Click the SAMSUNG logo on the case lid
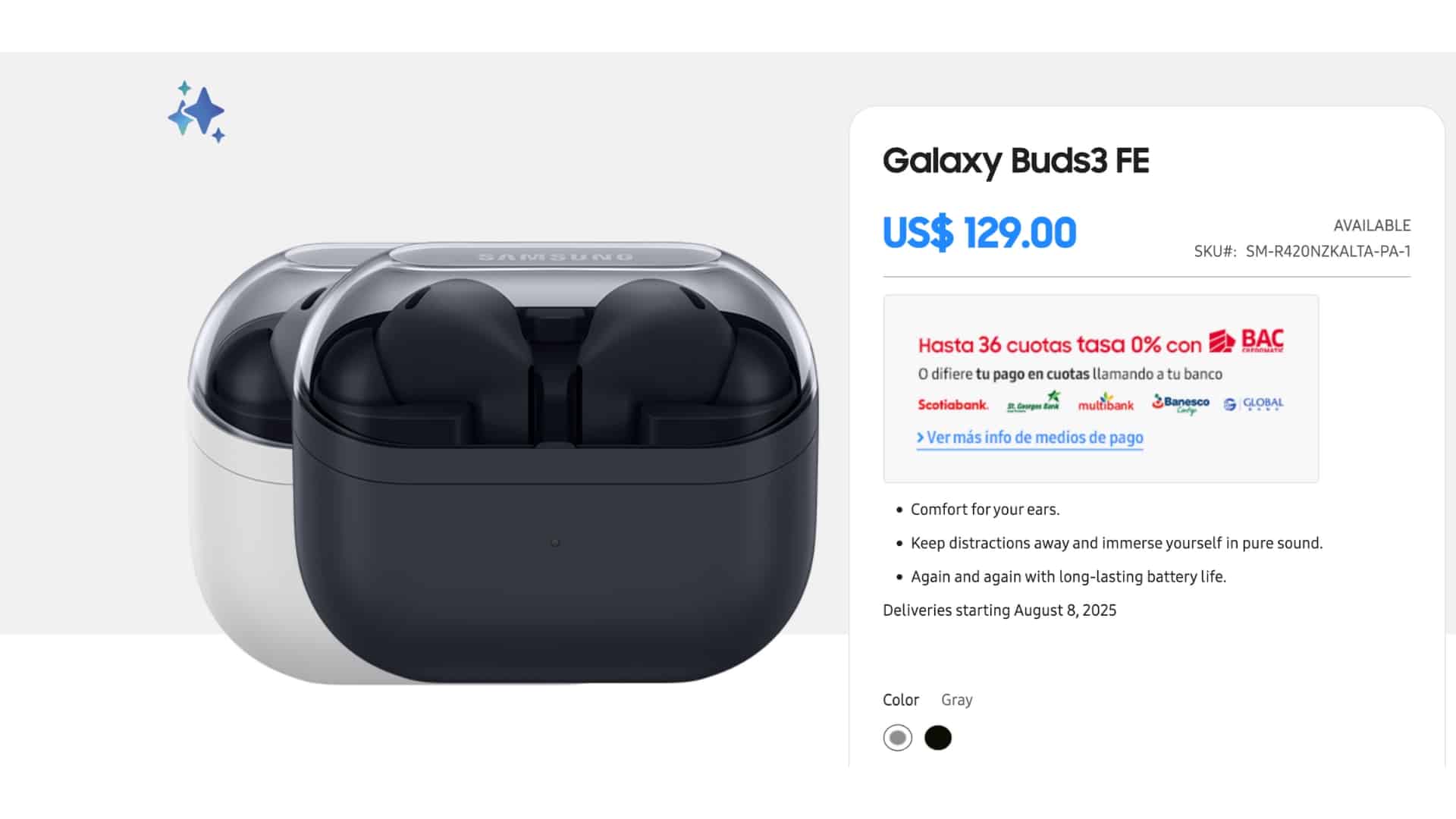 555,257
